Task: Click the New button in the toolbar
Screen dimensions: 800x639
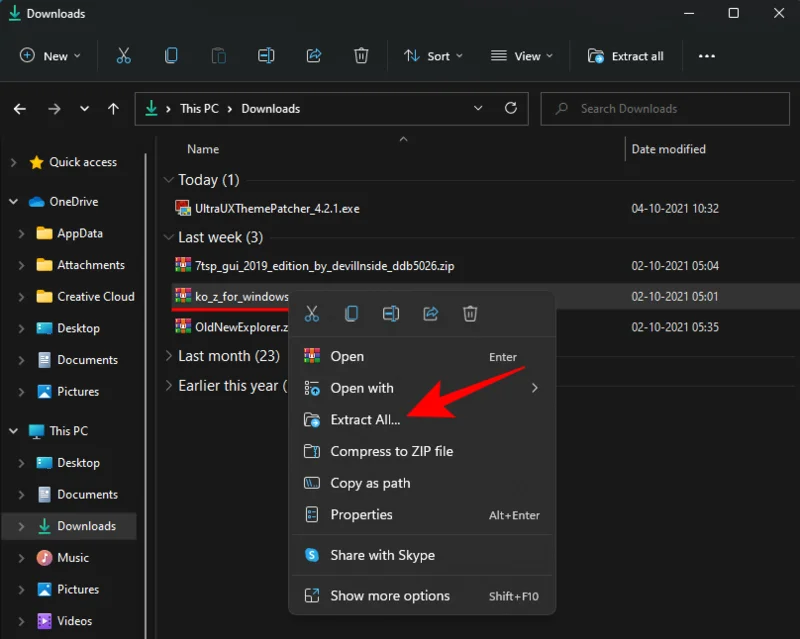Action: tap(50, 56)
